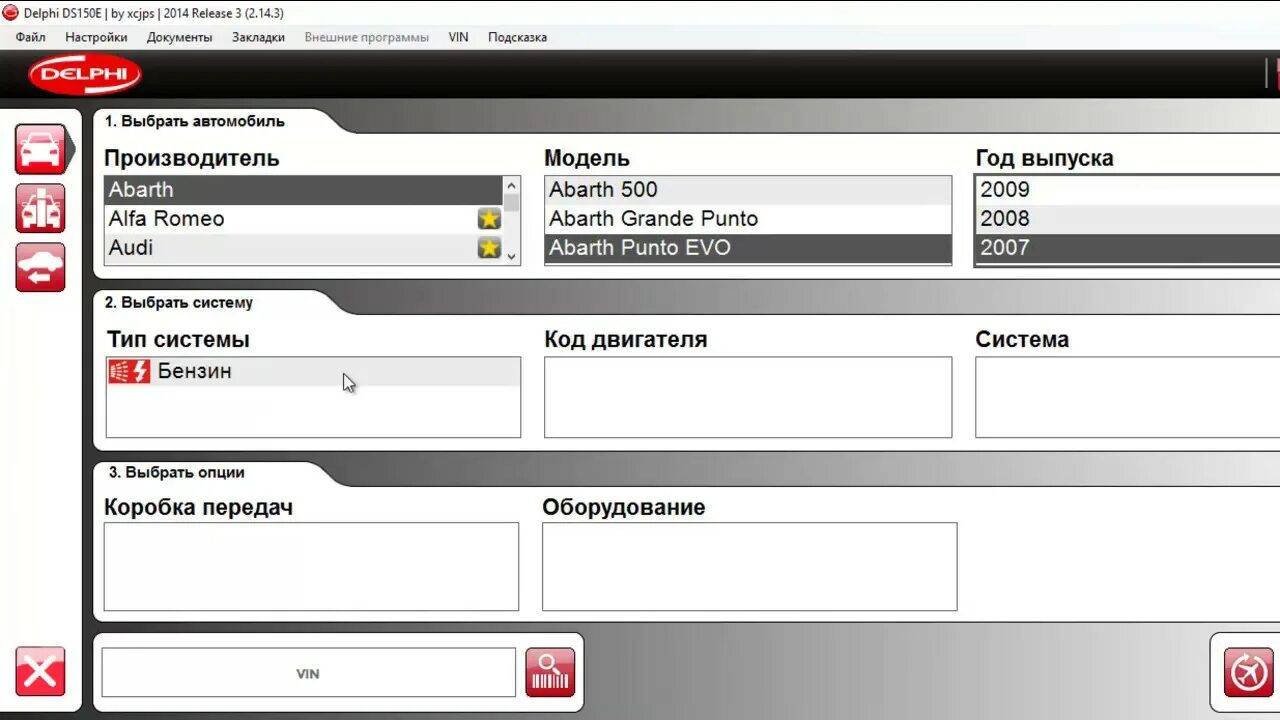
Task: Select year 2007
Action: point(1128,248)
